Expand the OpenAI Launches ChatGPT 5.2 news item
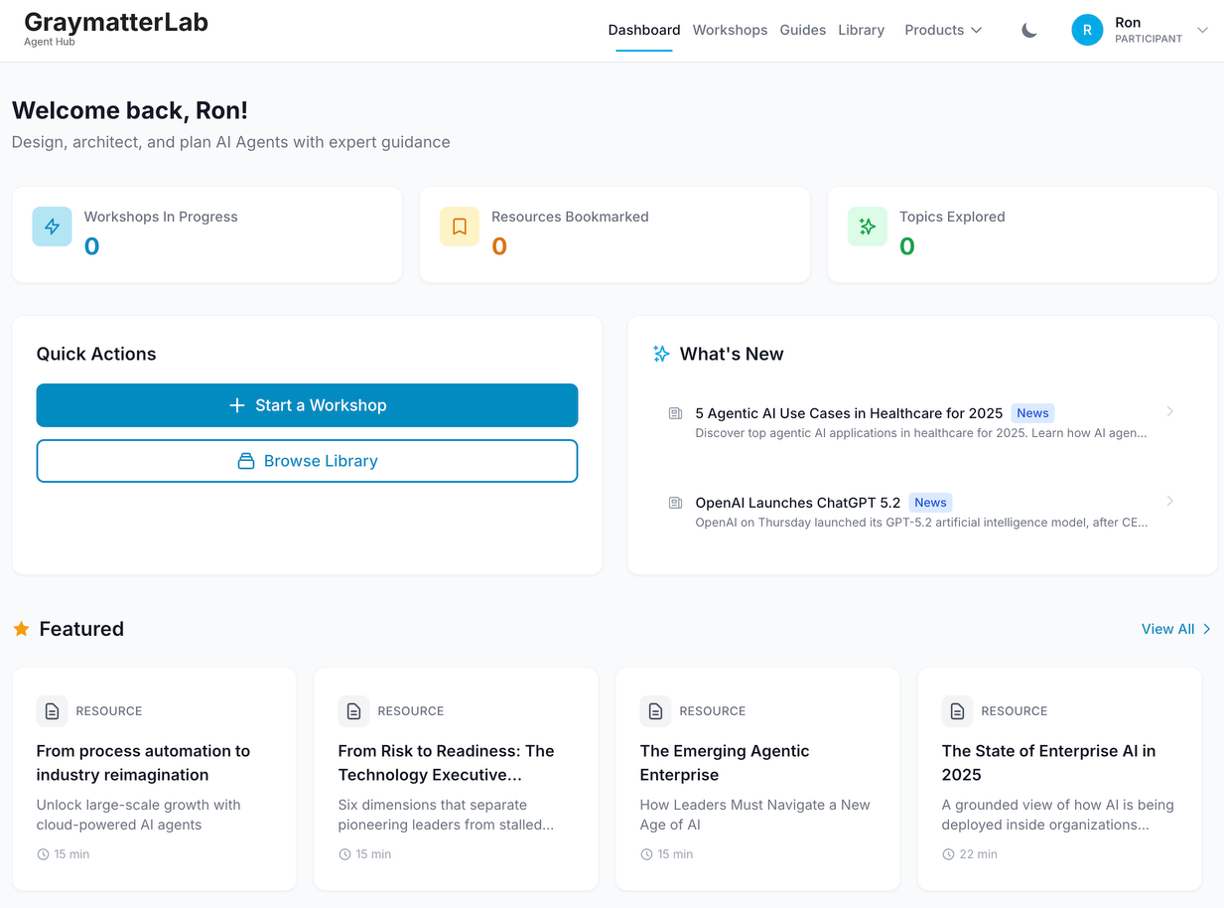This screenshot has height=908, width=1224. (x=1171, y=501)
